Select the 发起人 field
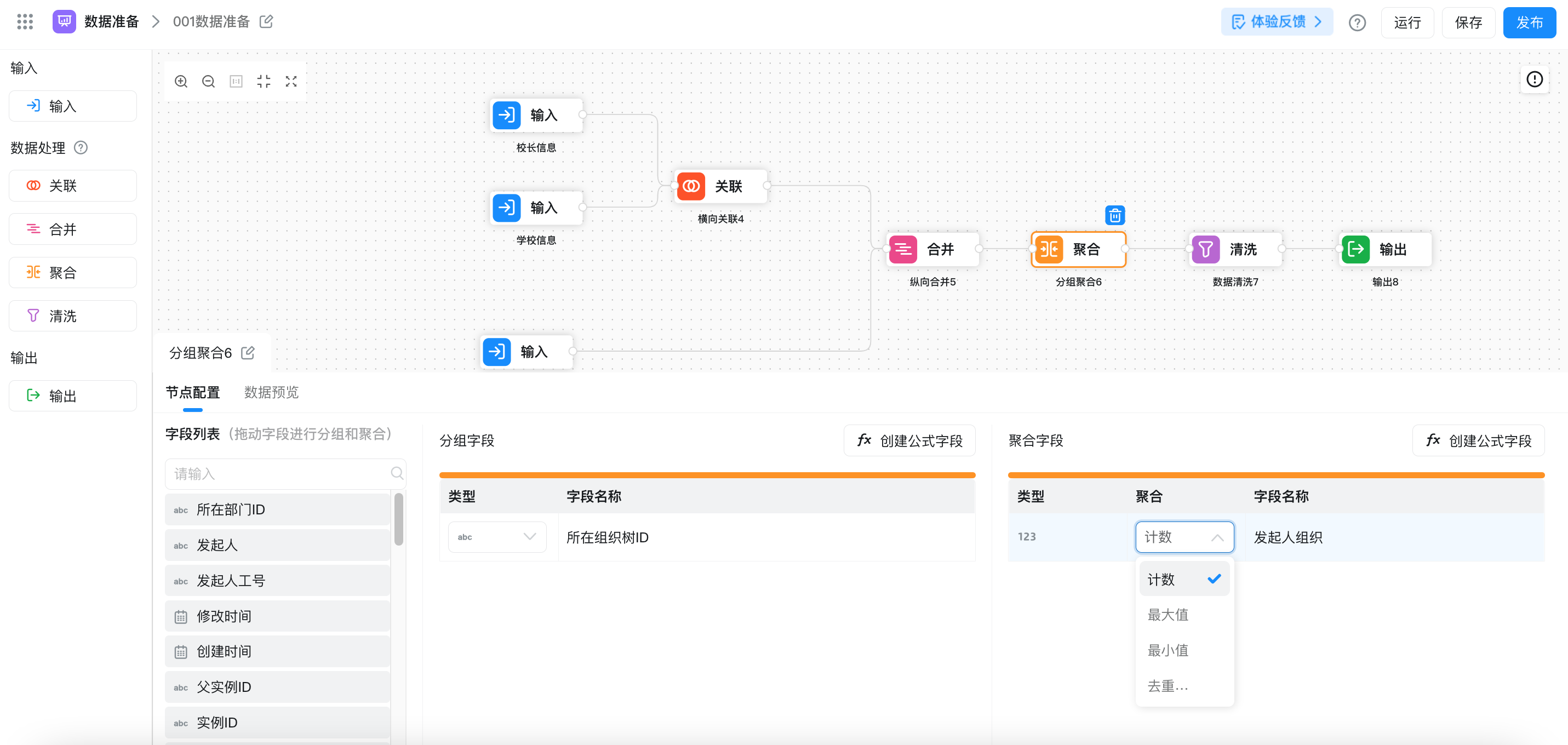This screenshot has height=745, width=1568. 277,545
